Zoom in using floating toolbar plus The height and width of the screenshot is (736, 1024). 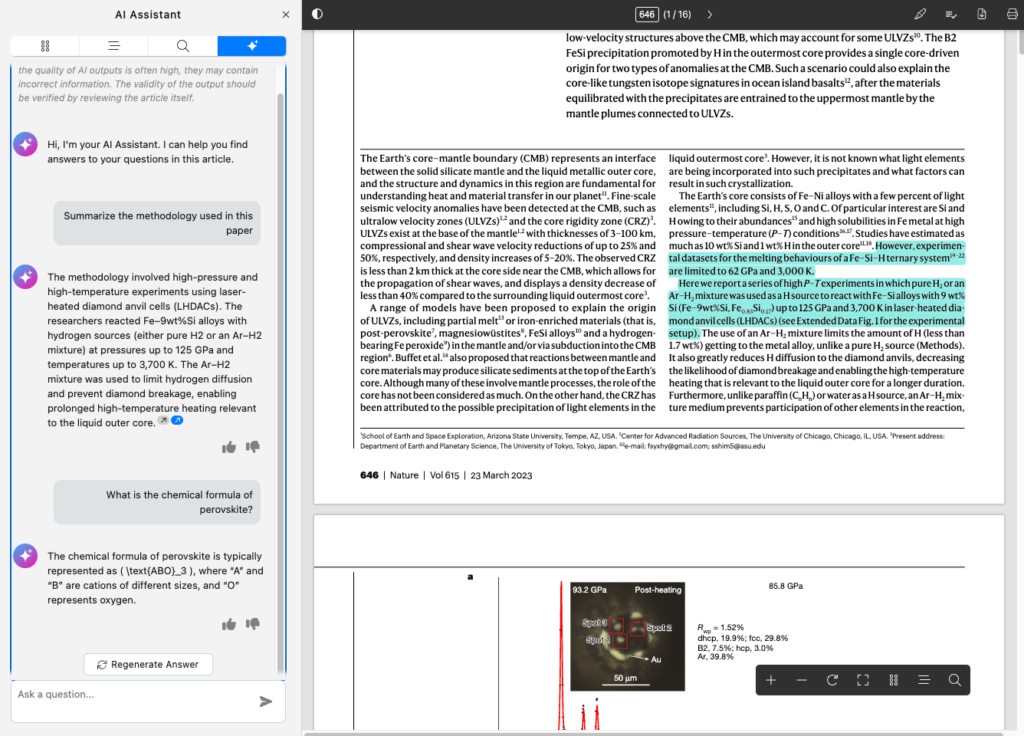pos(771,680)
